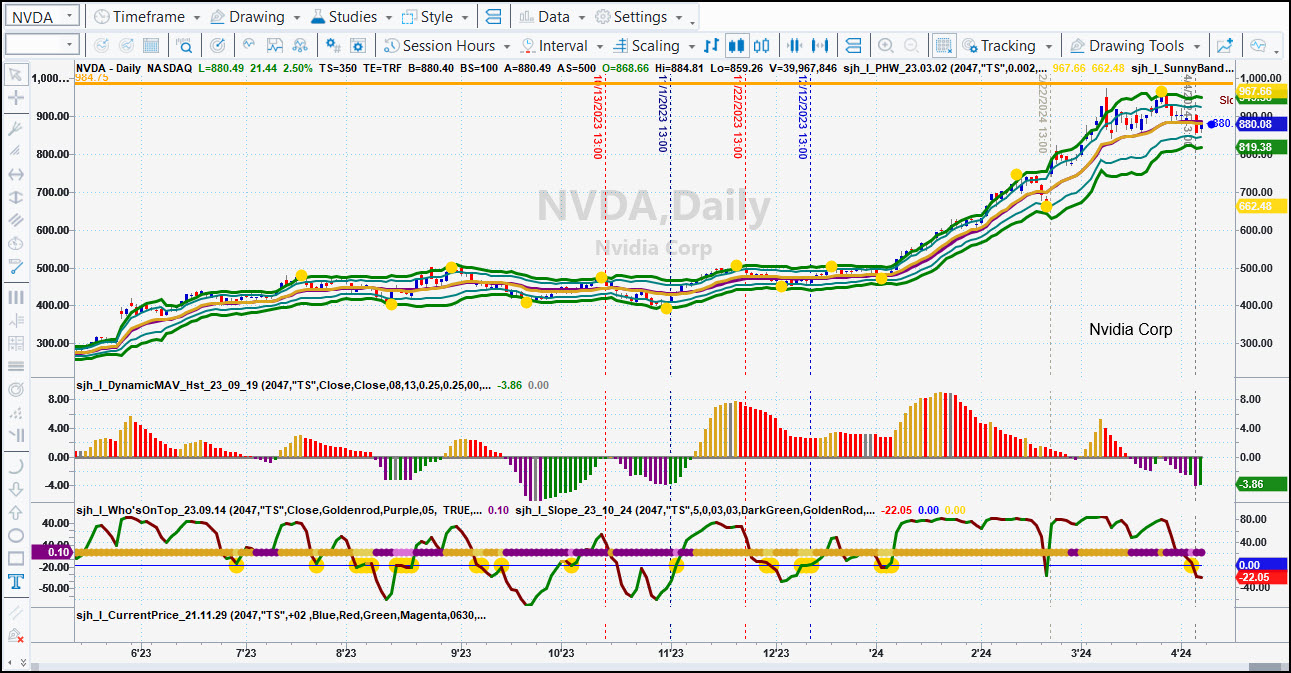
Task: Select the pointer arrow tool in the left drawing toolbar
Action: click(16, 74)
